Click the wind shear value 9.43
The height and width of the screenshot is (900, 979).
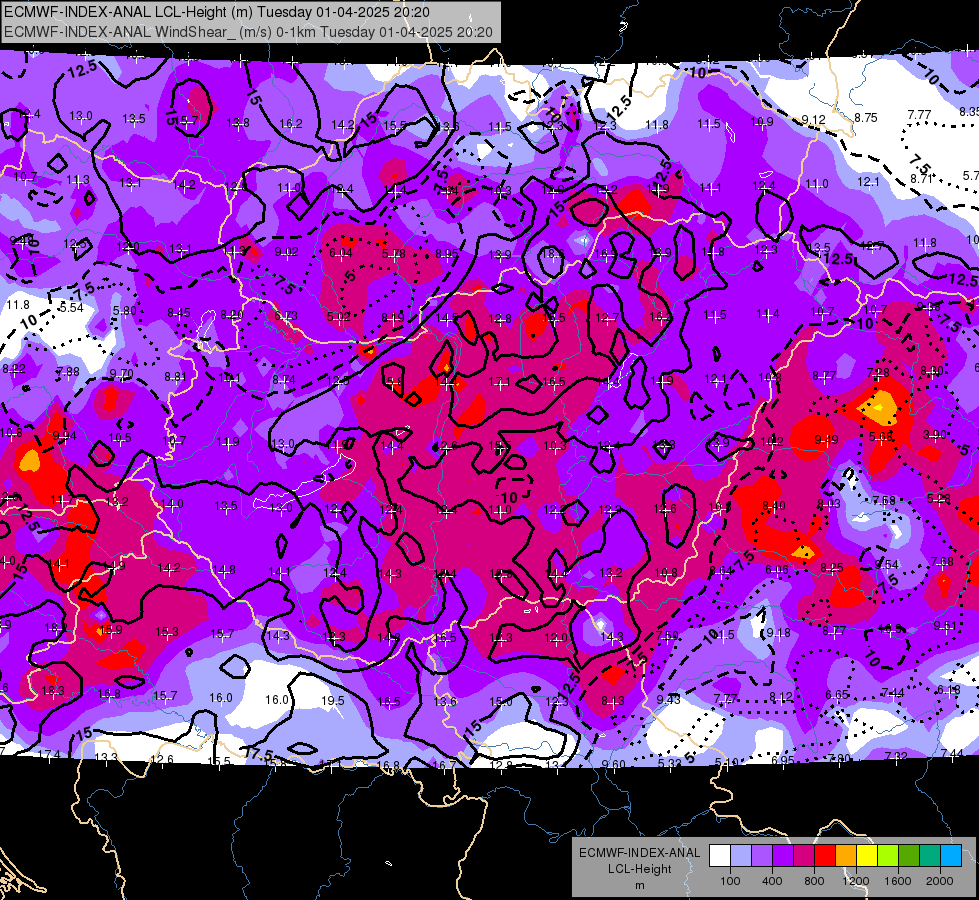coord(669,699)
